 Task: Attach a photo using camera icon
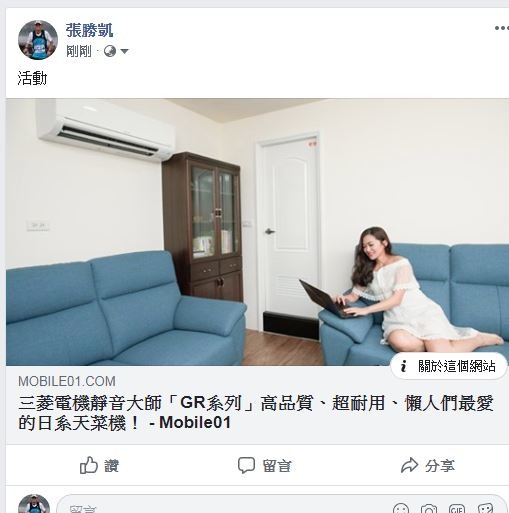pyautogui.click(x=429, y=509)
